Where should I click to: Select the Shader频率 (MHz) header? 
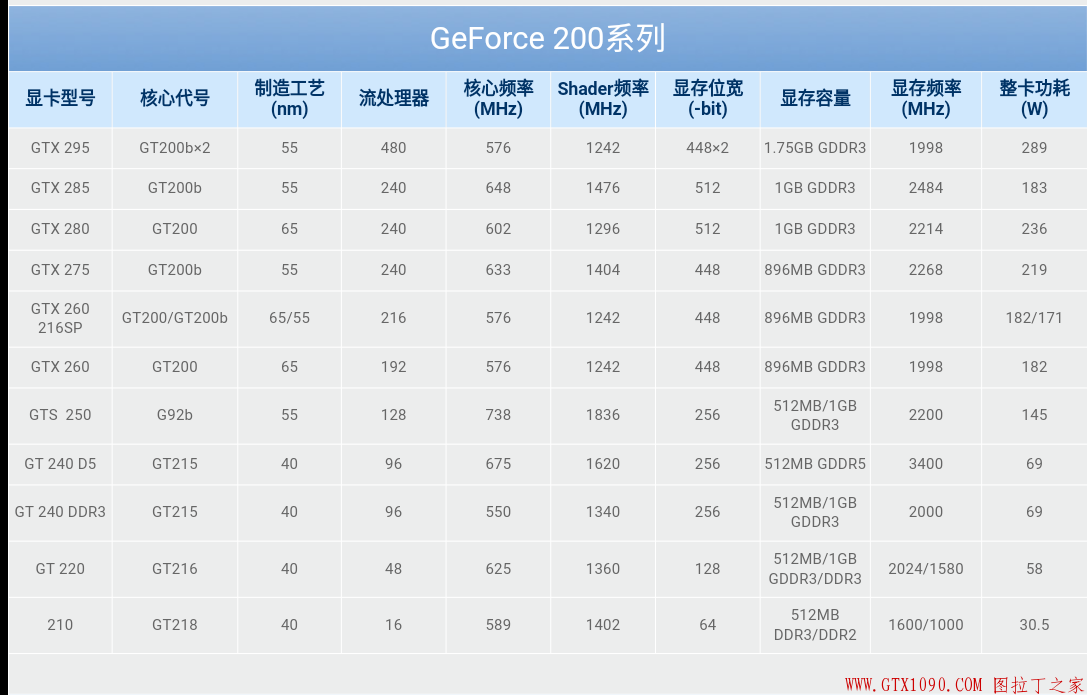(x=603, y=98)
